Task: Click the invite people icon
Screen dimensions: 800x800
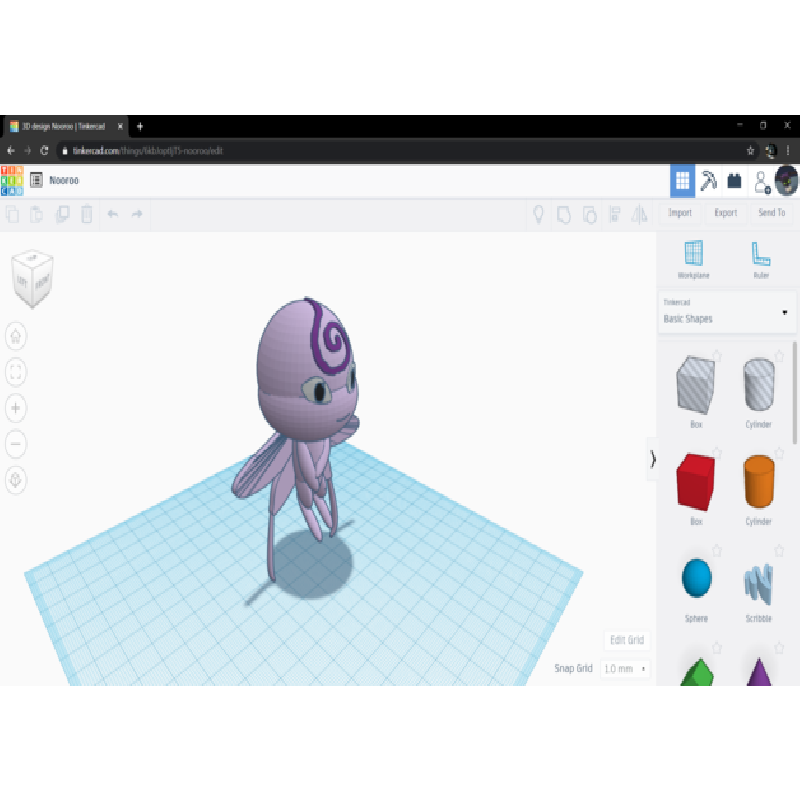Action: pos(762,182)
